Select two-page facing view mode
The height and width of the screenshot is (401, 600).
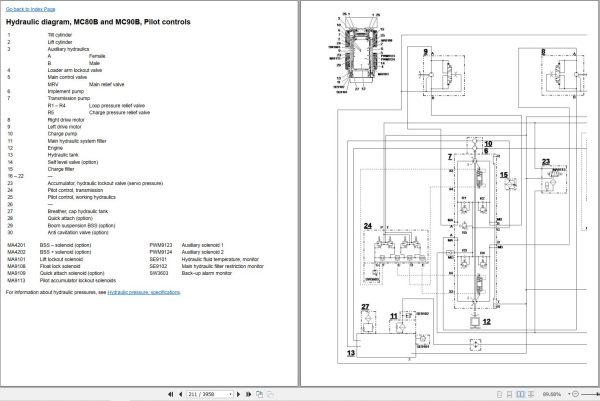pyautogui.click(x=520, y=394)
